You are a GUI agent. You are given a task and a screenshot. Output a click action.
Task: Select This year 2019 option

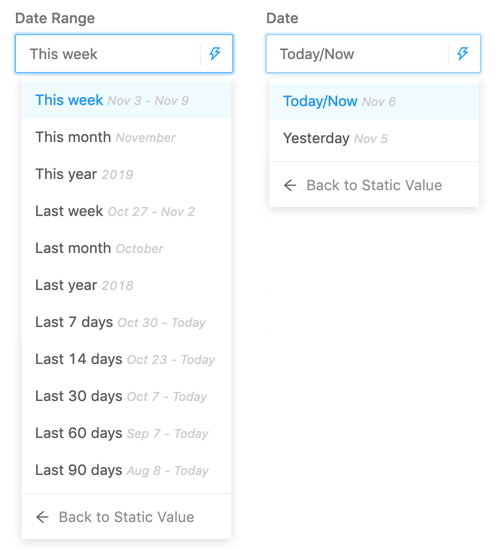[x=126, y=174]
